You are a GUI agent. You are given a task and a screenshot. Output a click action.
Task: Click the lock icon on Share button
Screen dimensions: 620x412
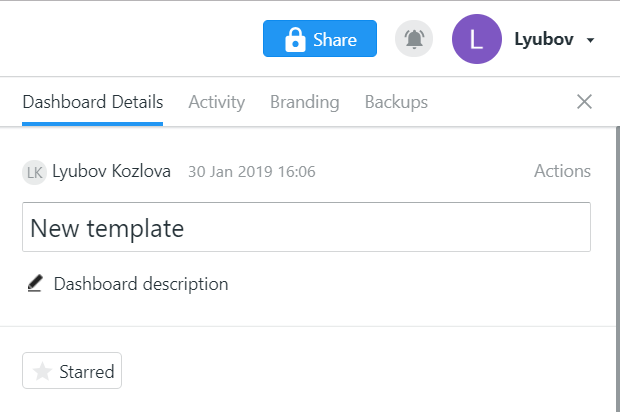coord(295,40)
